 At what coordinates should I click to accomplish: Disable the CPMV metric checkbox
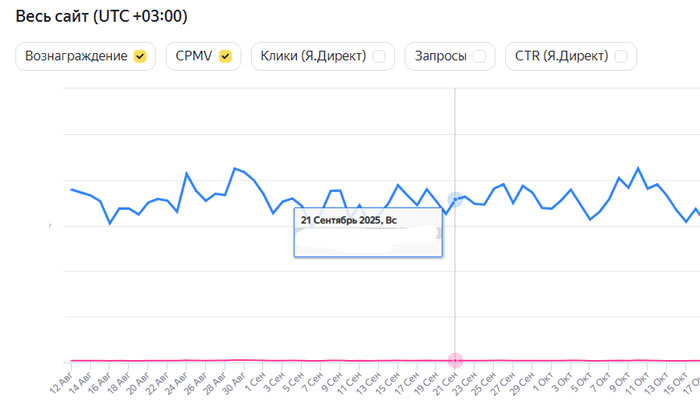(225, 57)
